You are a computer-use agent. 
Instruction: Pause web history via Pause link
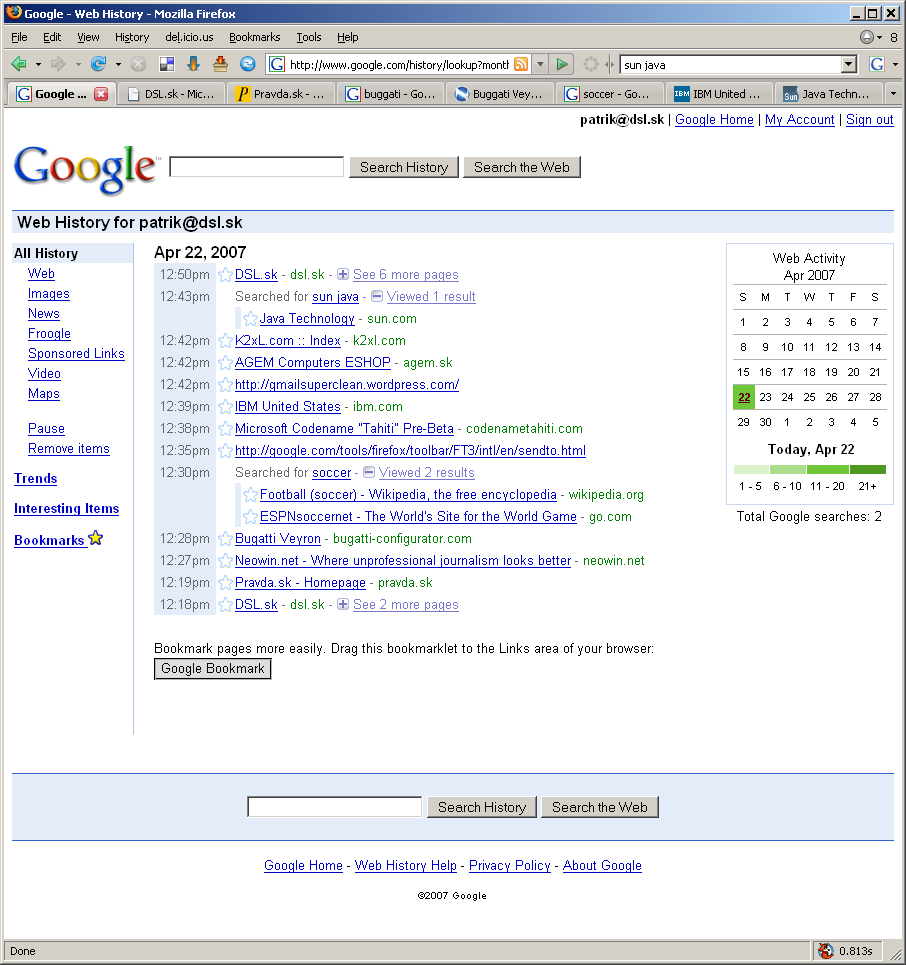[46, 428]
